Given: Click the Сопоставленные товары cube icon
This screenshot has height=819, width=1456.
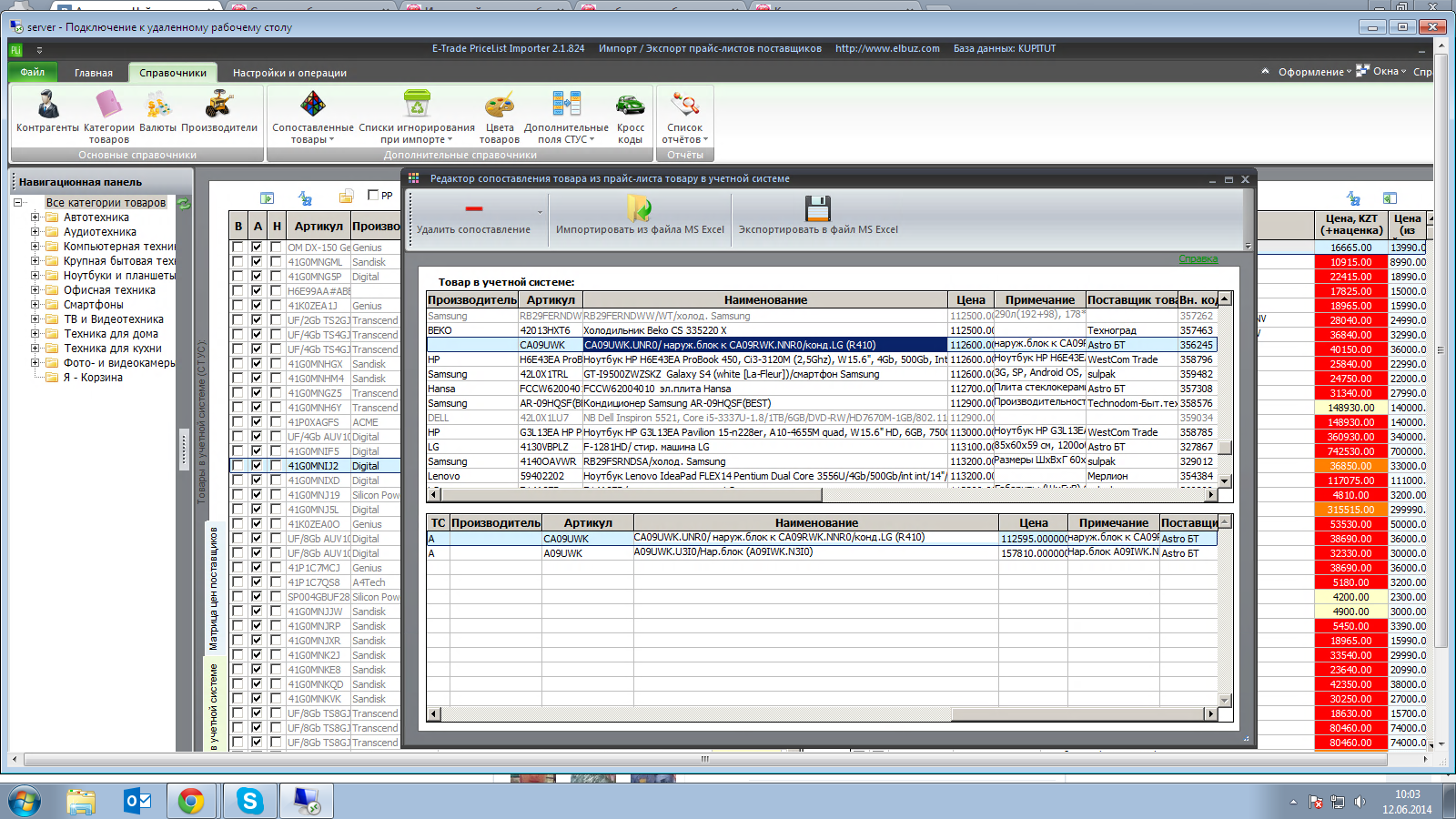Looking at the screenshot, I should (312, 105).
